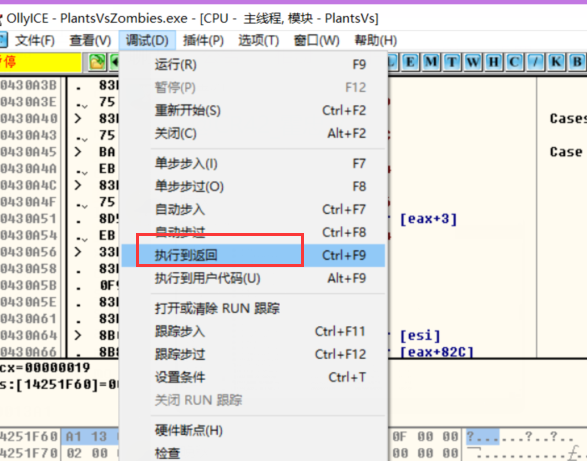Click the Open file toolbar icon
This screenshot has height=461, width=587.
coord(97,62)
